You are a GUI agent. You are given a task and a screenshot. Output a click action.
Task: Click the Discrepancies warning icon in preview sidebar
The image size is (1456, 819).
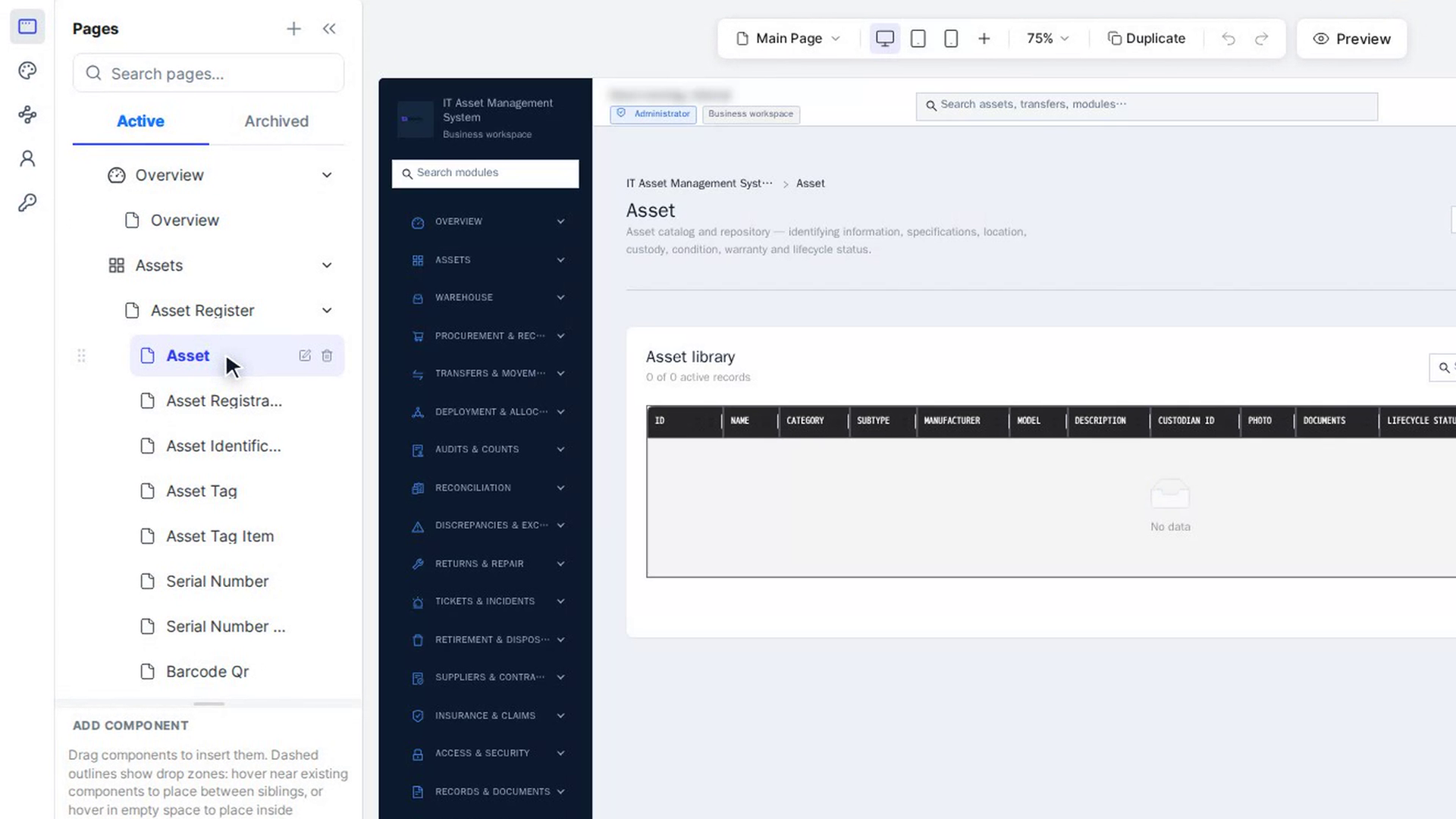(x=418, y=526)
